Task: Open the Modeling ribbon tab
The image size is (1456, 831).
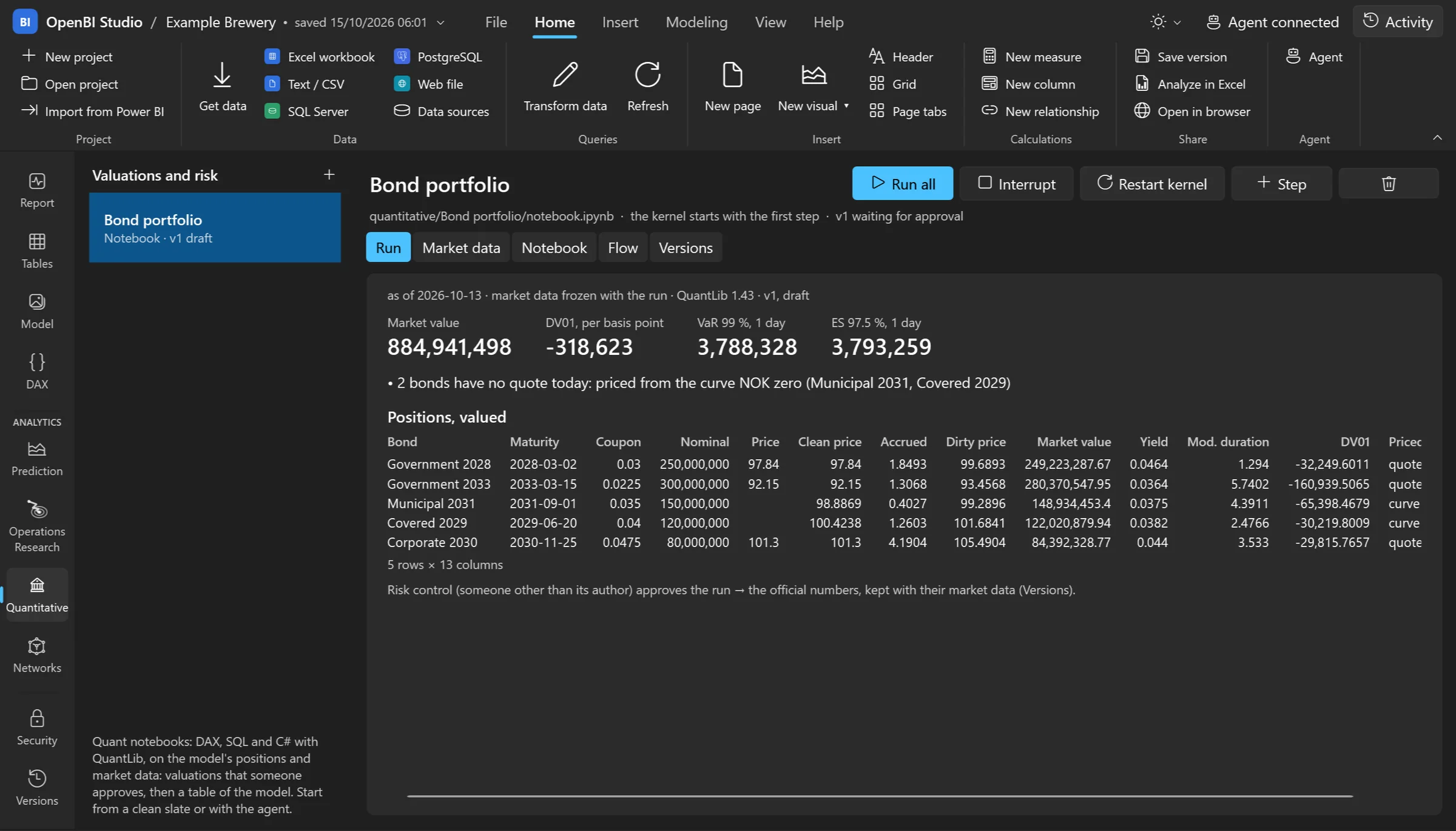Action: click(696, 22)
